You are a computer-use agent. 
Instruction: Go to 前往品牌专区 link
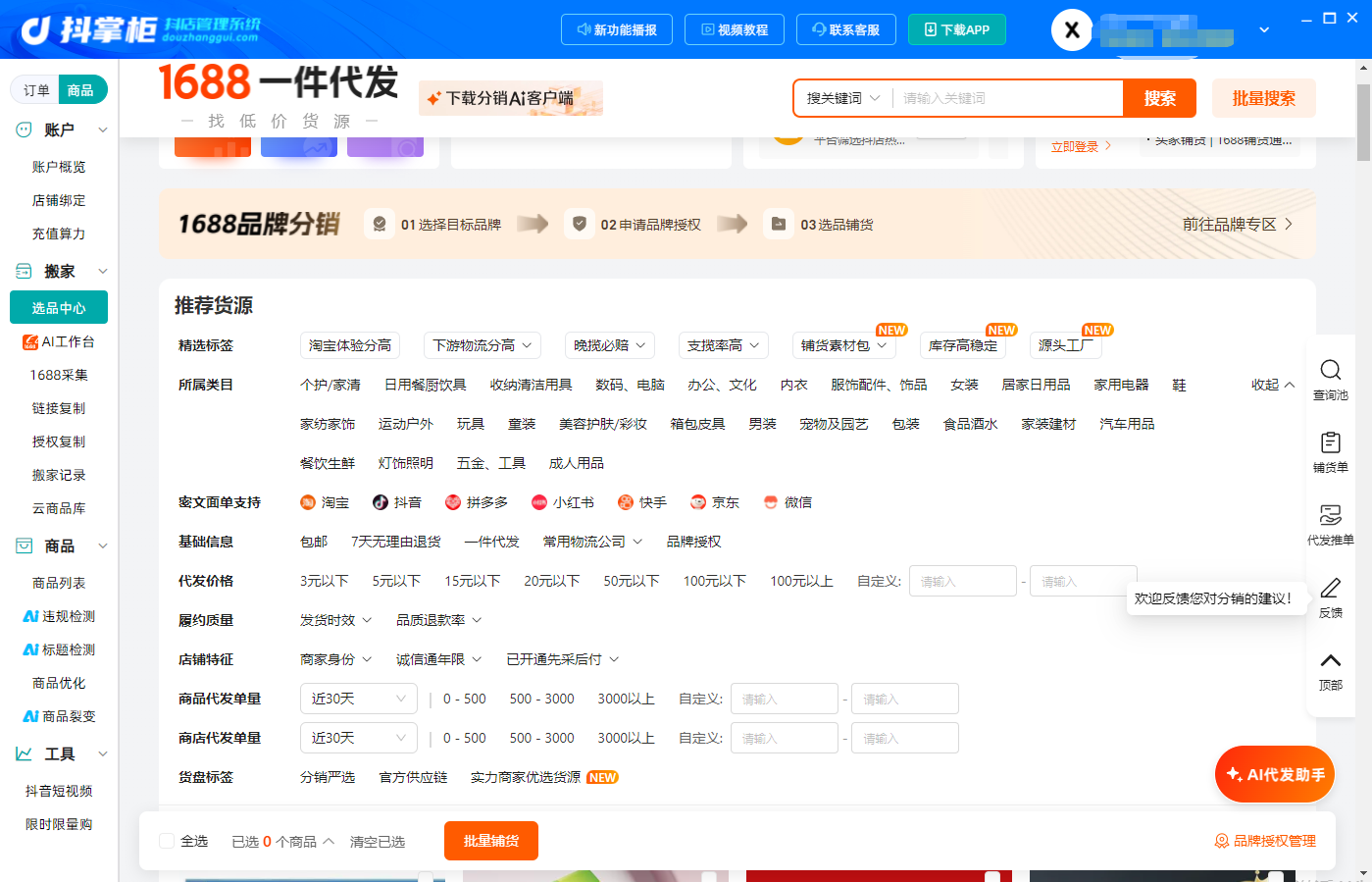pos(1238,225)
